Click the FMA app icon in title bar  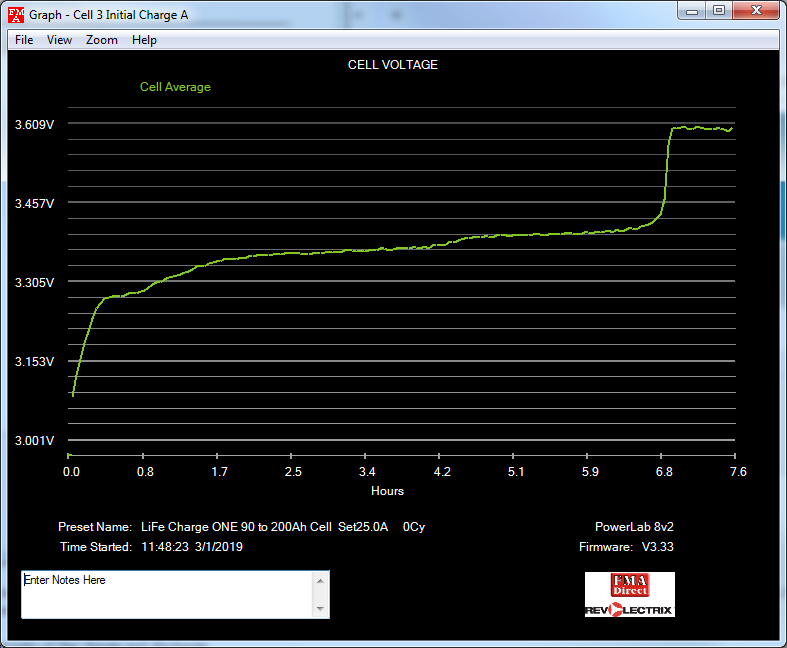point(16,14)
